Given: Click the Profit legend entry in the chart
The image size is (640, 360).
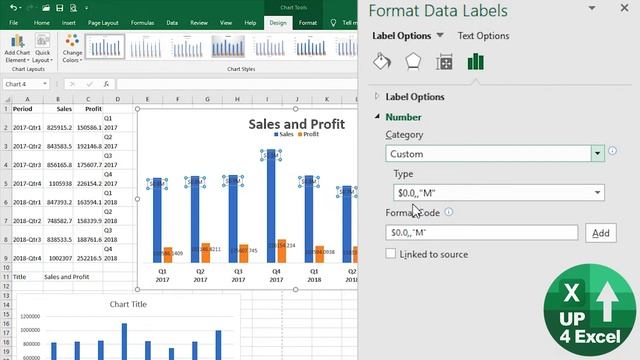Looking at the screenshot, I should [x=308, y=134].
